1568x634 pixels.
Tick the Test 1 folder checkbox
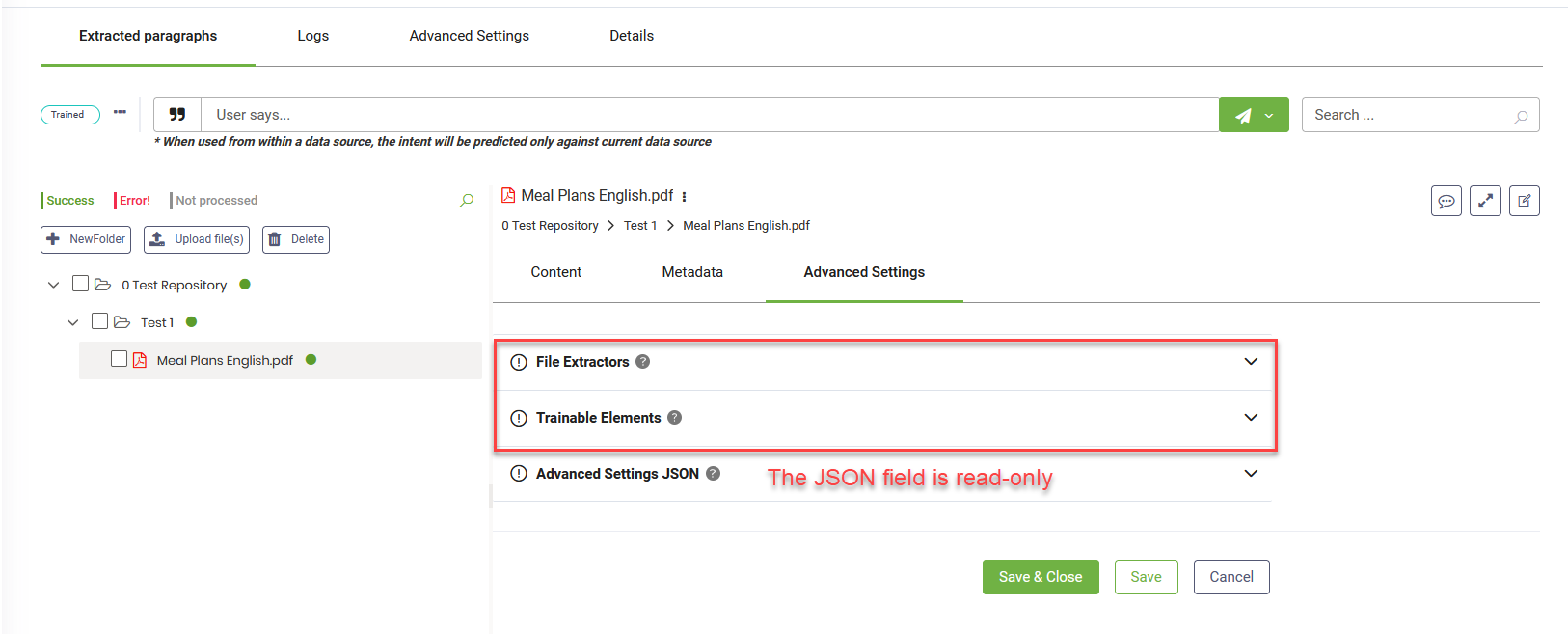click(100, 321)
